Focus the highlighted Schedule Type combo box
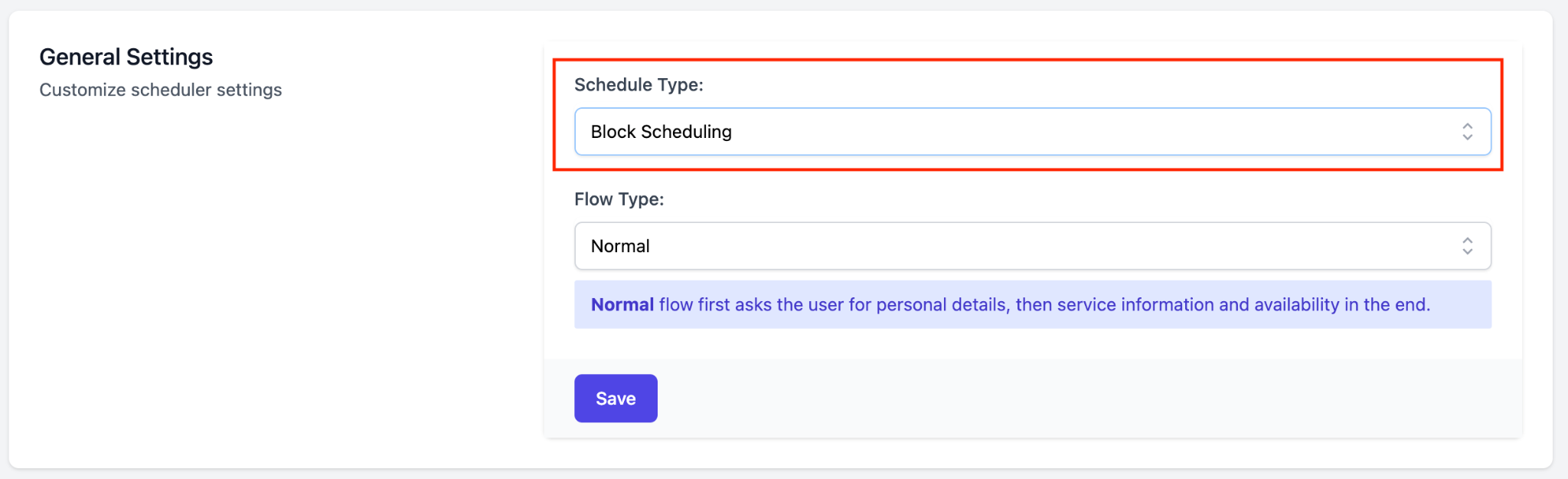The image size is (1568, 479). [x=1032, y=132]
